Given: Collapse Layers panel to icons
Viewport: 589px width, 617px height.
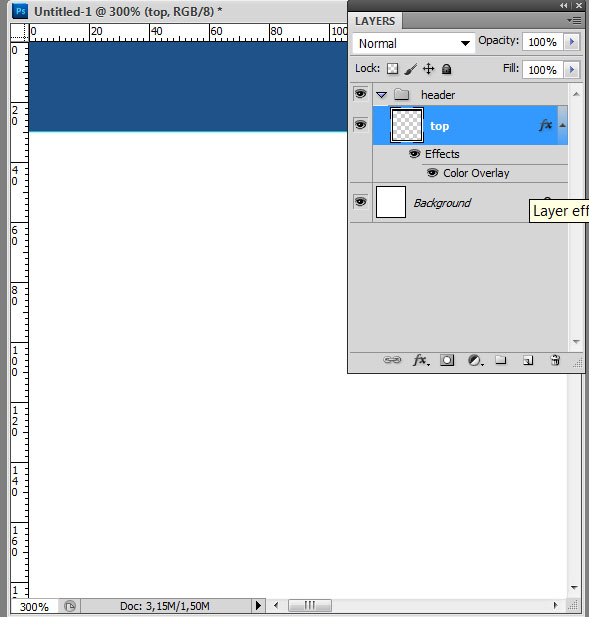Looking at the screenshot, I should [563, 6].
